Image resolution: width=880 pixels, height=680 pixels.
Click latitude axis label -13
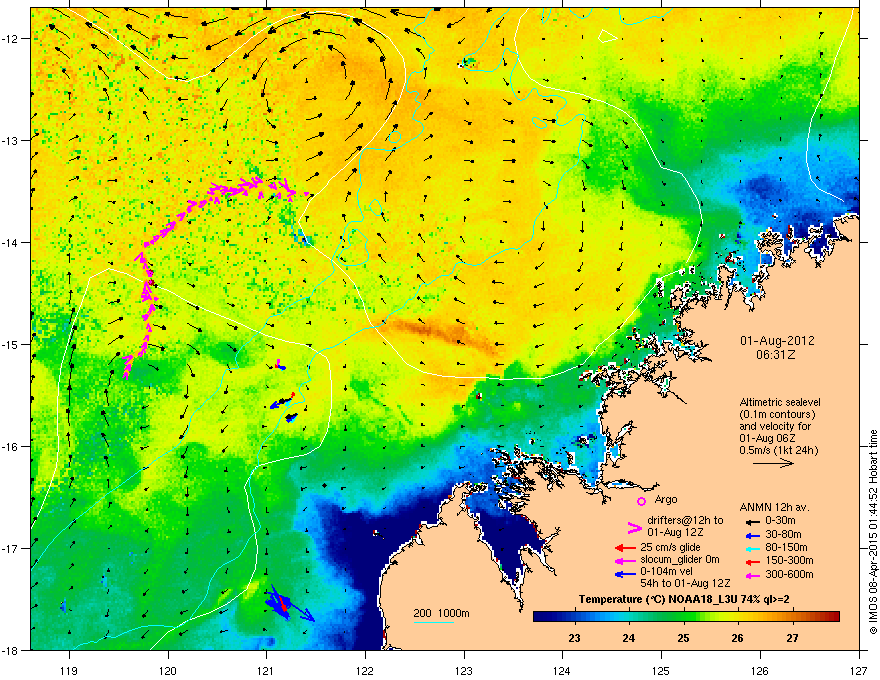(x=10, y=140)
